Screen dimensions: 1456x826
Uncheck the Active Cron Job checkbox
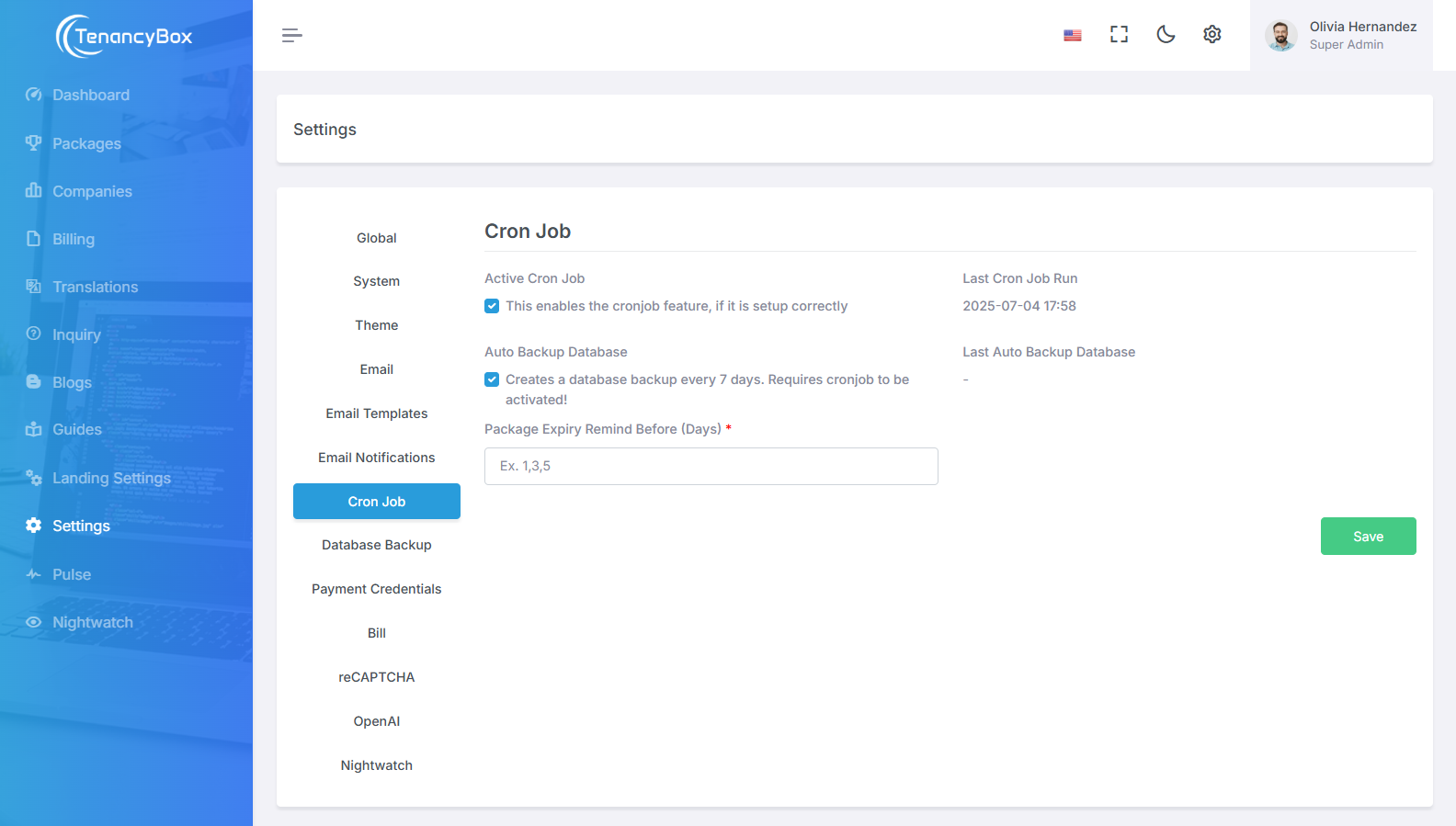click(492, 306)
